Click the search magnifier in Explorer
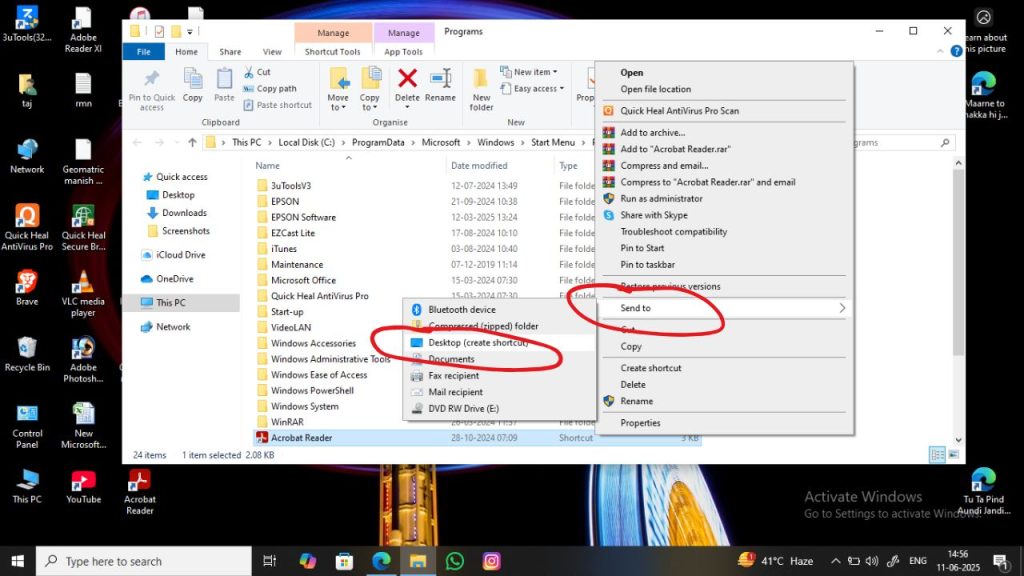Screen dimensions: 1024x576 pos(944,142)
